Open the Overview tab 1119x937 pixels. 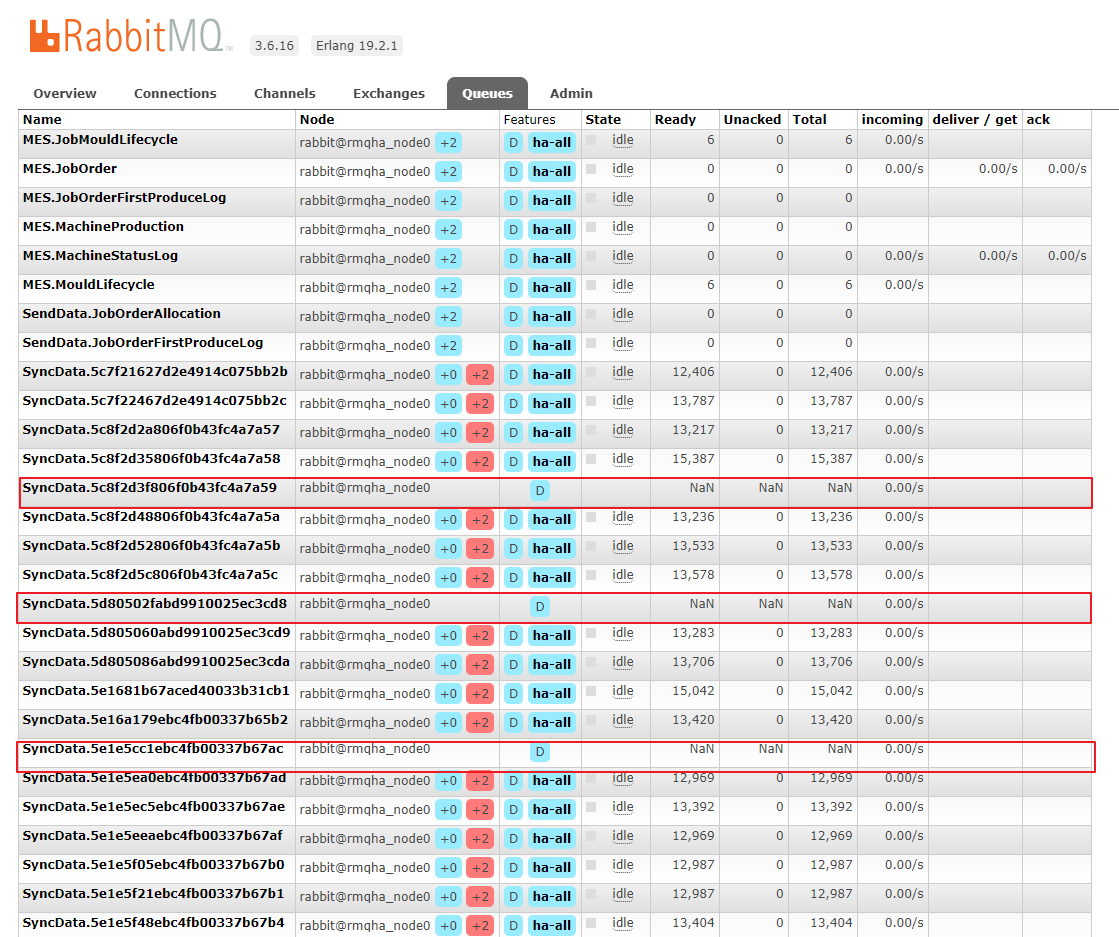65,93
